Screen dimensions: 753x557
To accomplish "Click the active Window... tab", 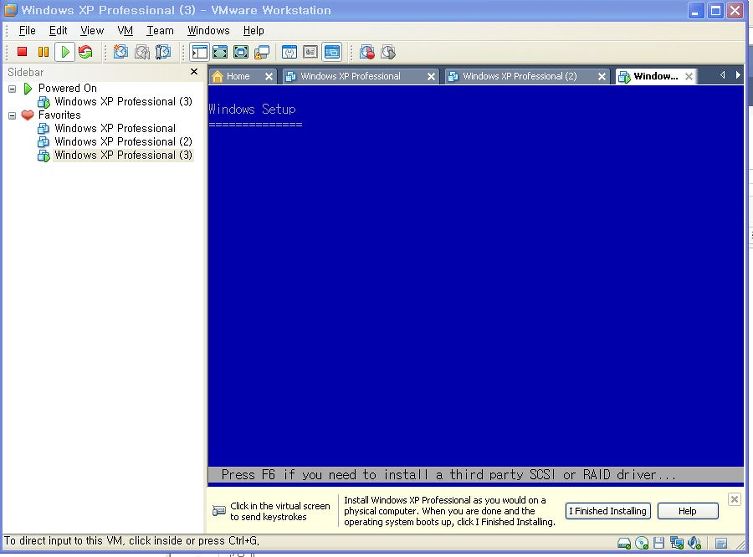I will pos(655,76).
